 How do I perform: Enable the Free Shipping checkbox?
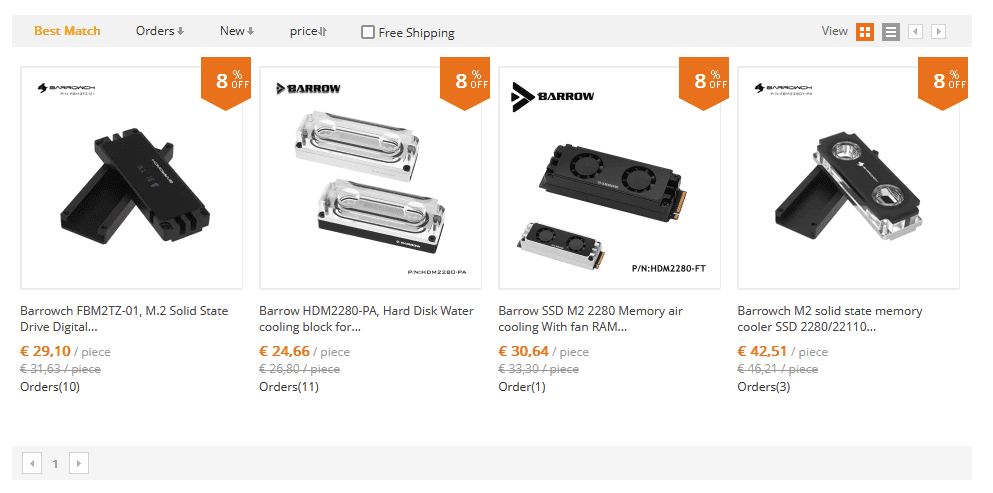pyautogui.click(x=368, y=32)
